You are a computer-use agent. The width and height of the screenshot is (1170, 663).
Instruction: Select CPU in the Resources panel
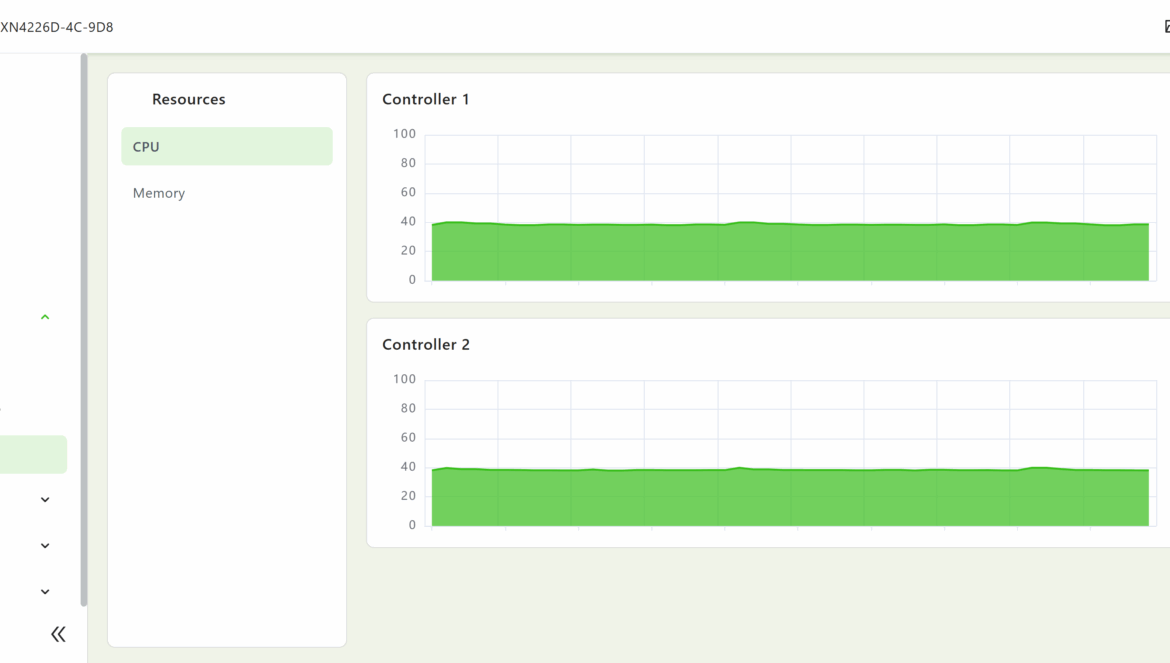[x=226, y=146]
